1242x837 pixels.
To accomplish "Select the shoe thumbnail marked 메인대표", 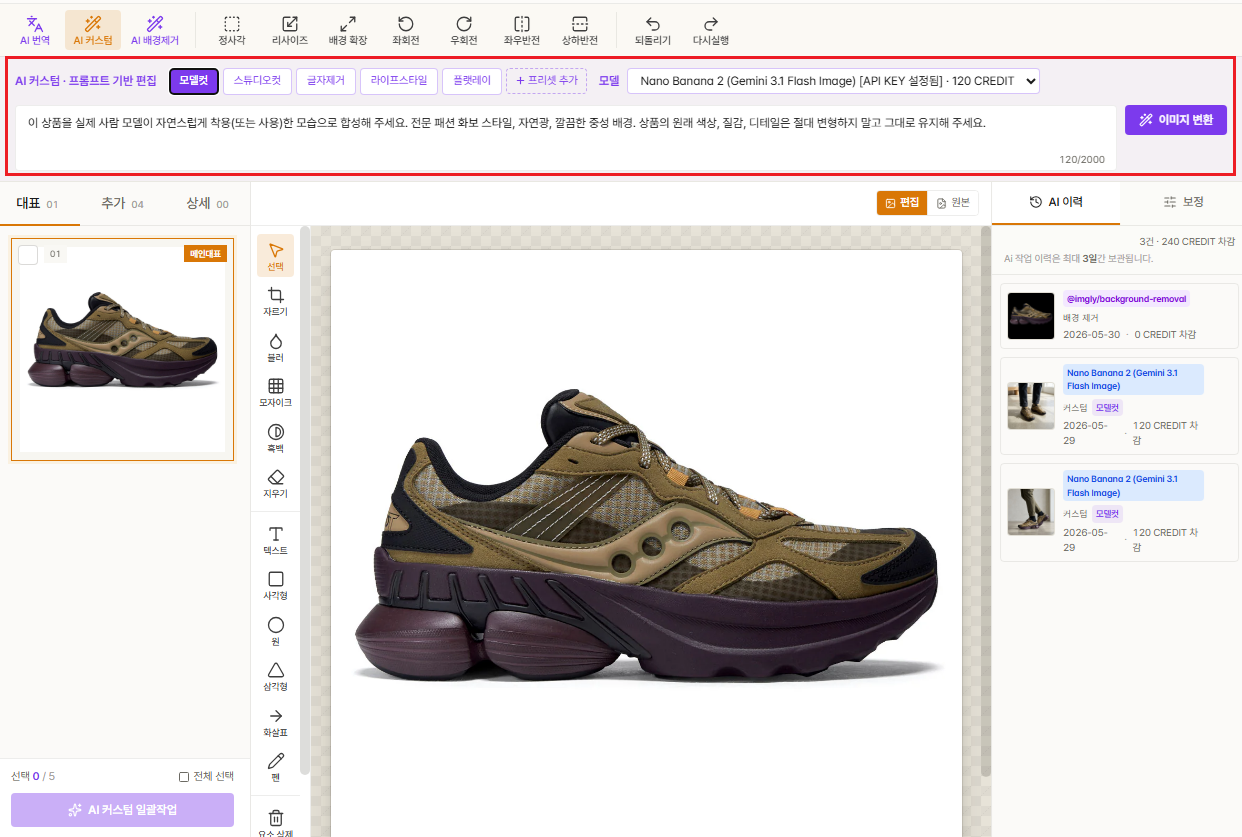I will coord(122,349).
